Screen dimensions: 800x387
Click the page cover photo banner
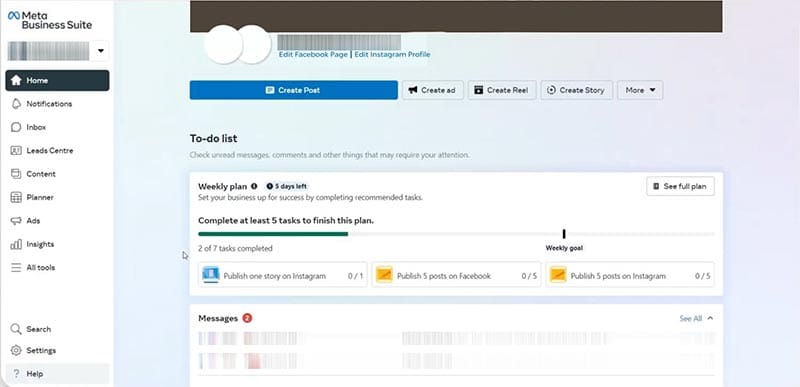coord(456,16)
